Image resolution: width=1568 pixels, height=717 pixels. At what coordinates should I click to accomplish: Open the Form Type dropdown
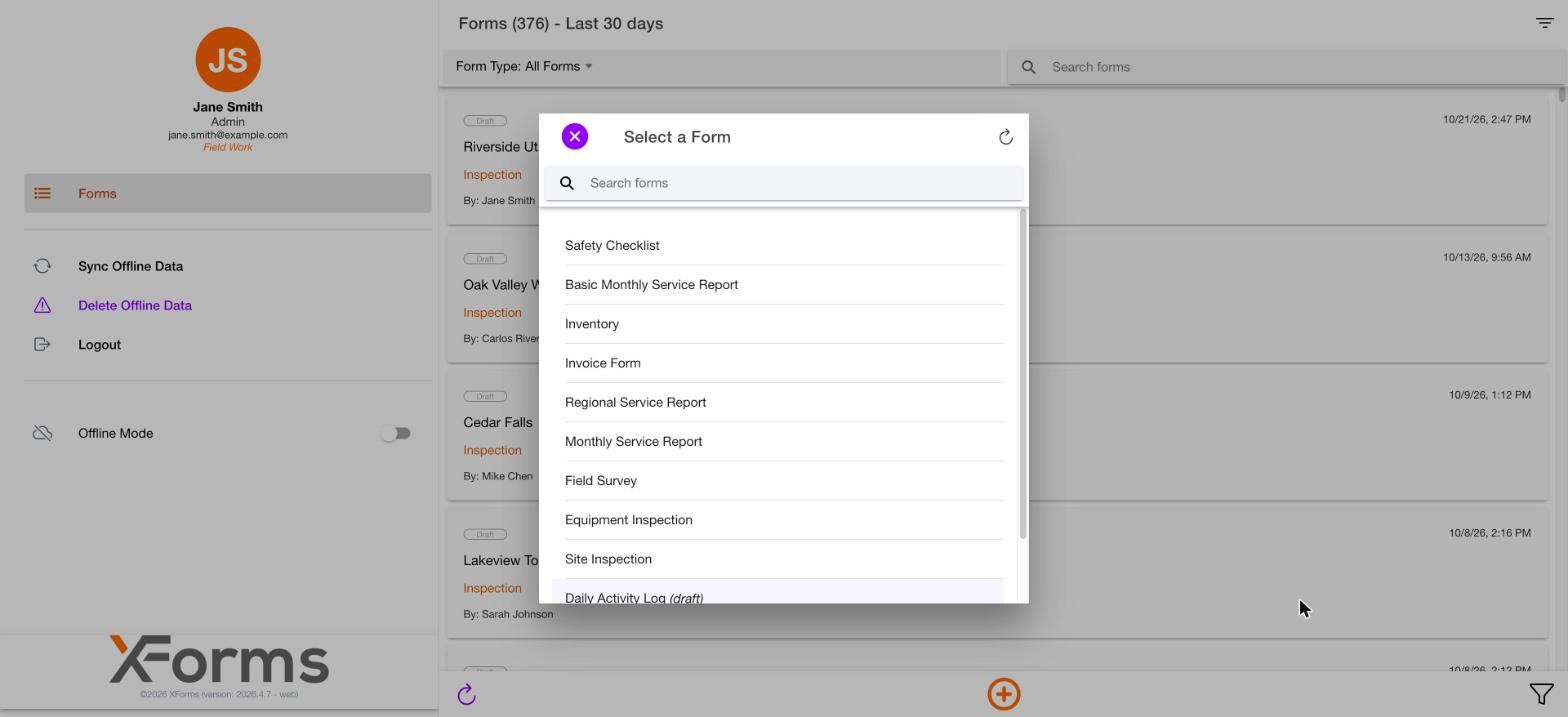tap(523, 66)
